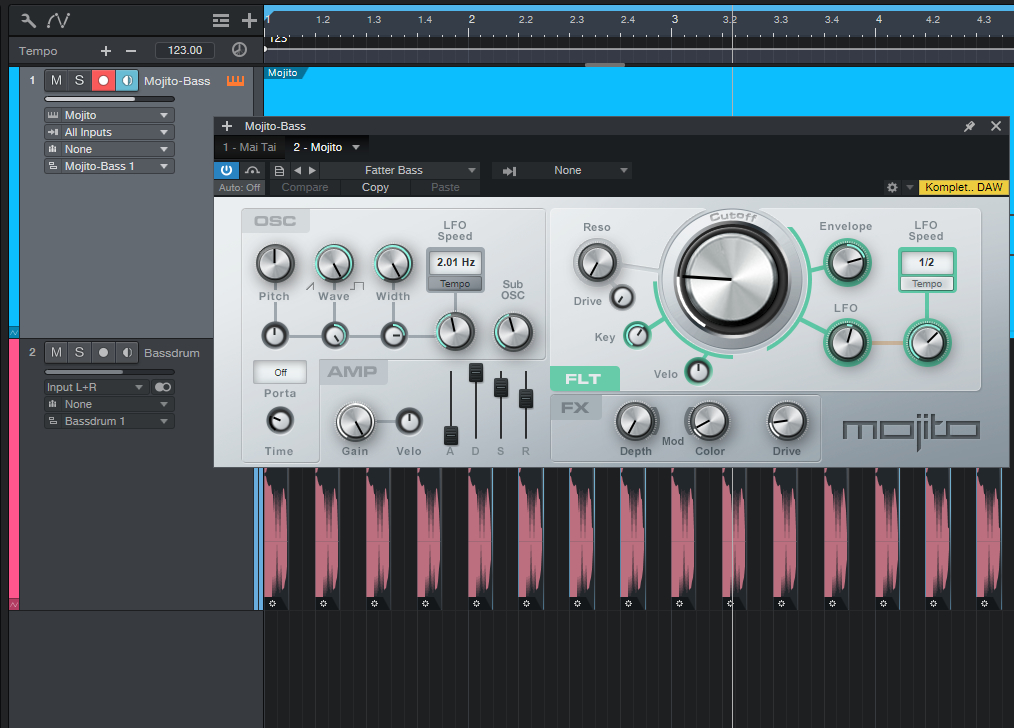1014x728 pixels.
Task: Switch to the 1 - Mai Tai tab
Action: click(249, 147)
